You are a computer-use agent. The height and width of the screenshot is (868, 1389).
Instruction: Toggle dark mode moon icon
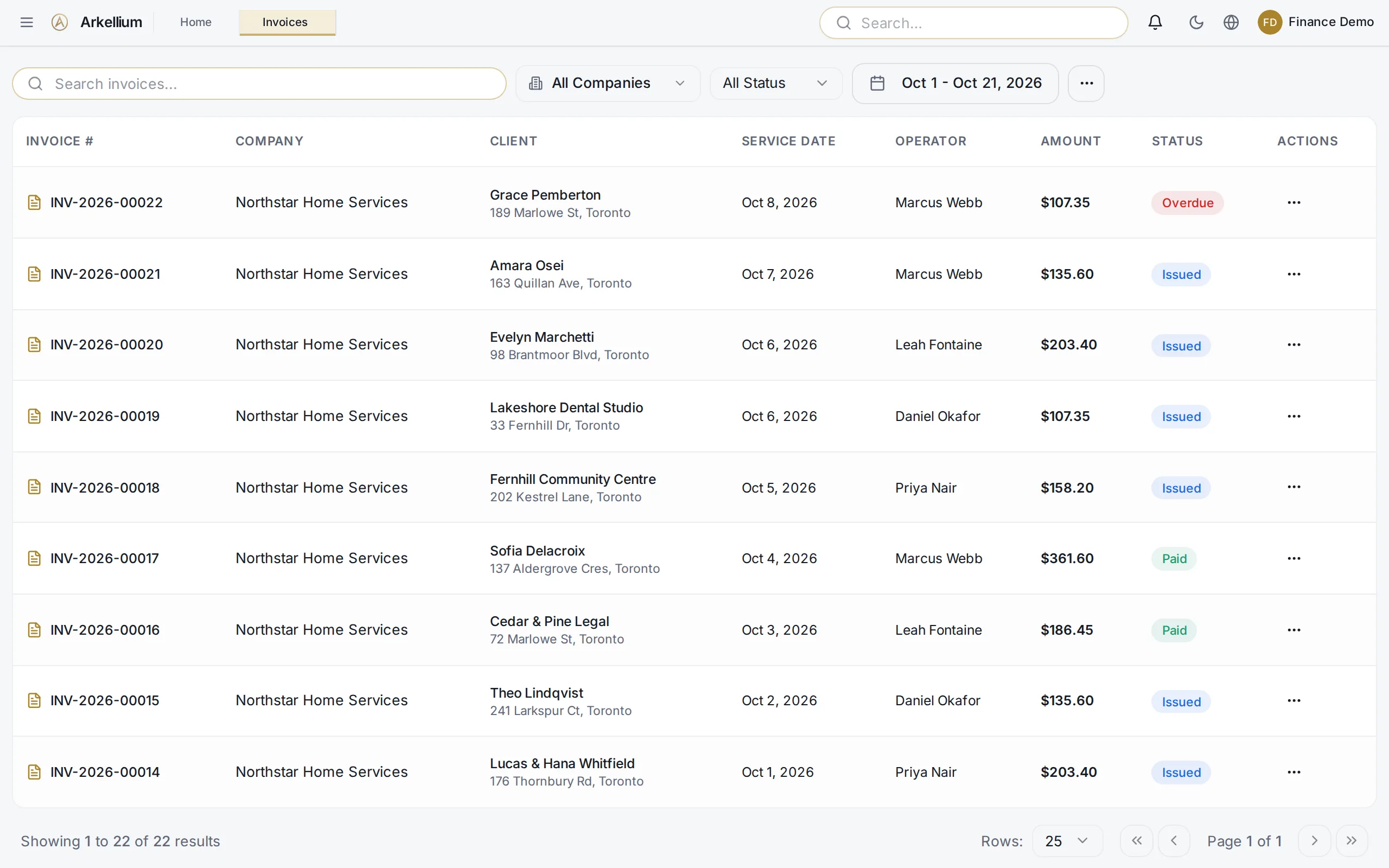(x=1196, y=22)
